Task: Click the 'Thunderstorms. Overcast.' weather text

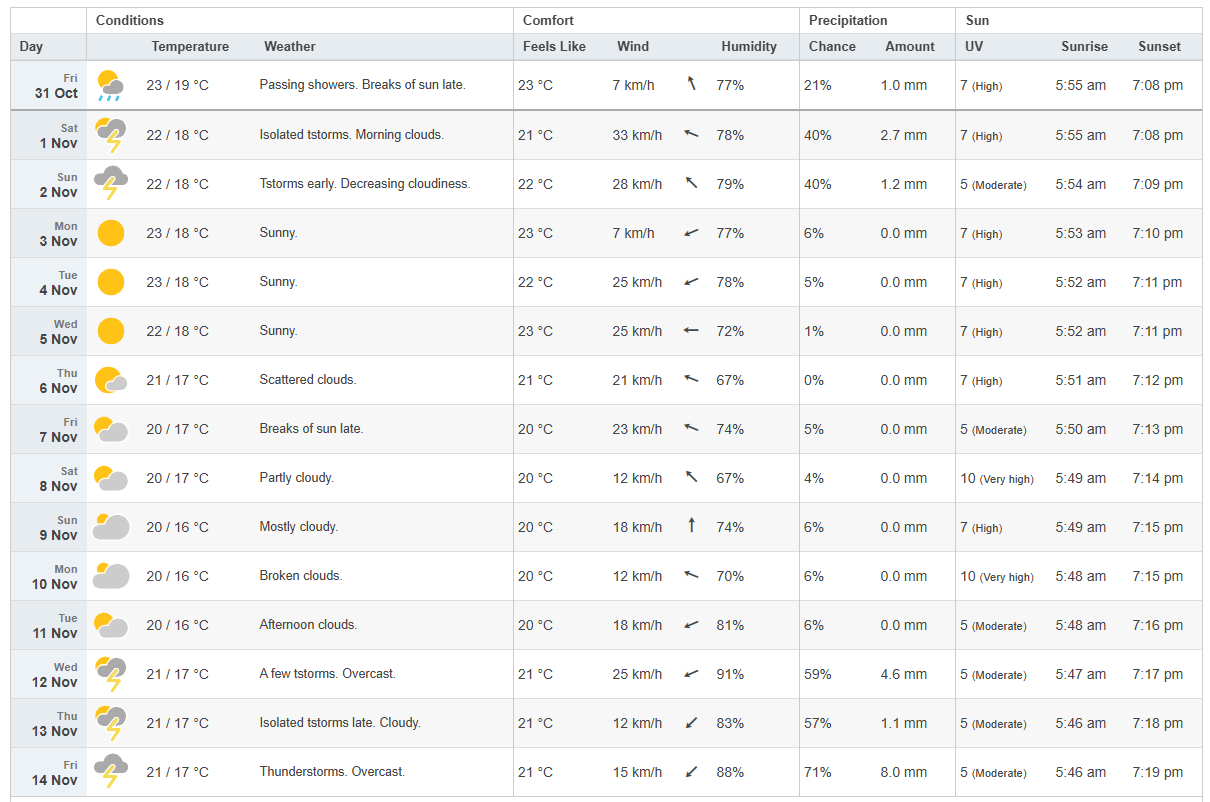Action: [332, 772]
